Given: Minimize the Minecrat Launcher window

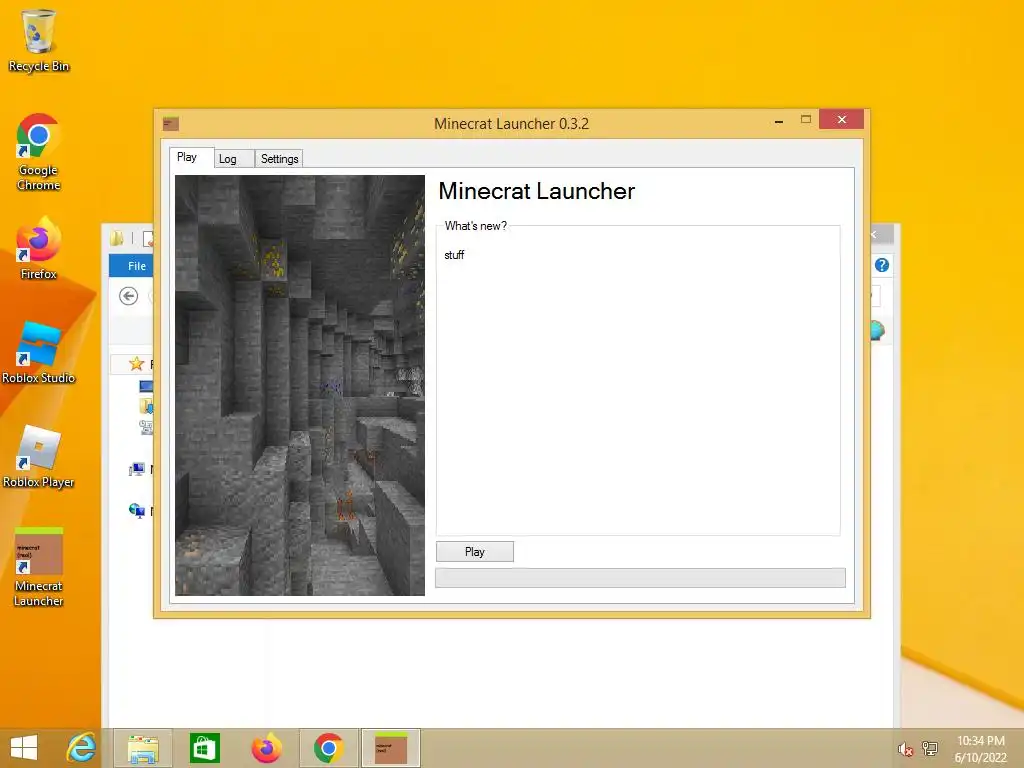Looking at the screenshot, I should 778,121.
